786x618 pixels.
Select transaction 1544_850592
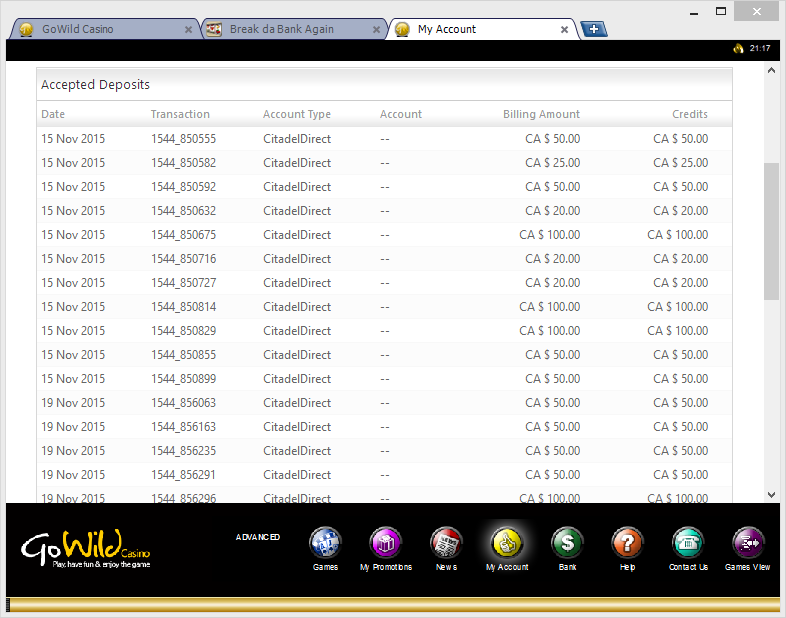pos(183,187)
